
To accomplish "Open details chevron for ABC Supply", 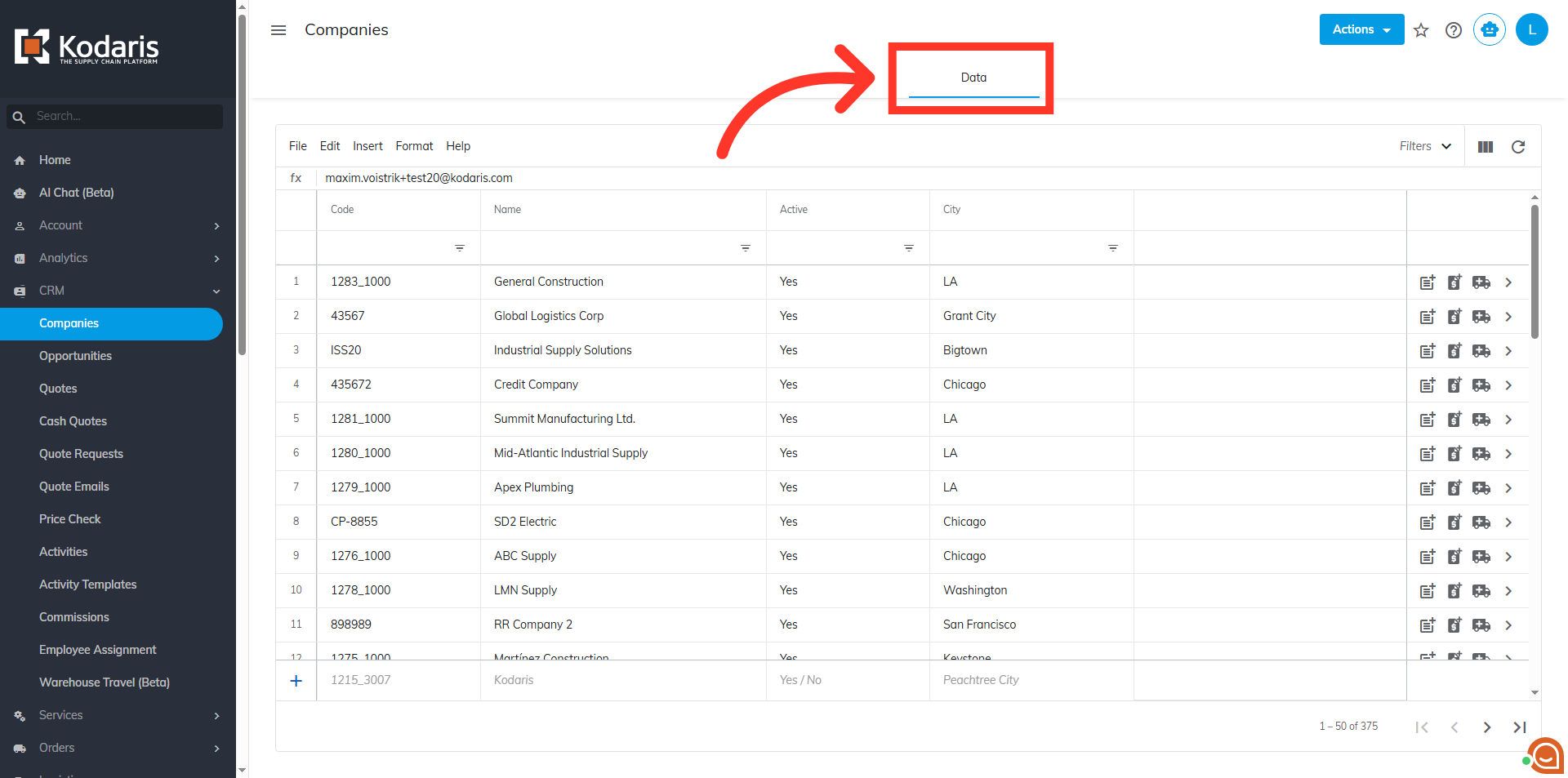I will click(1508, 557).
